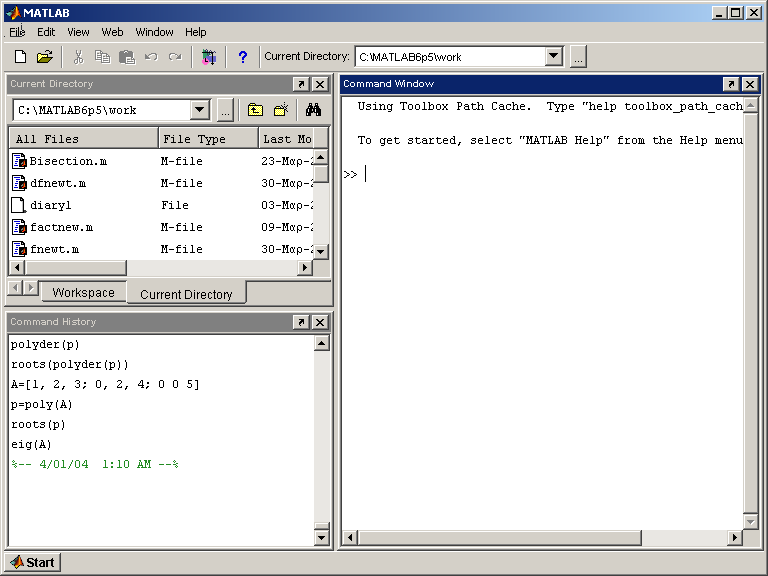Open the View menu
This screenshot has height=576, width=768.
[x=78, y=32]
